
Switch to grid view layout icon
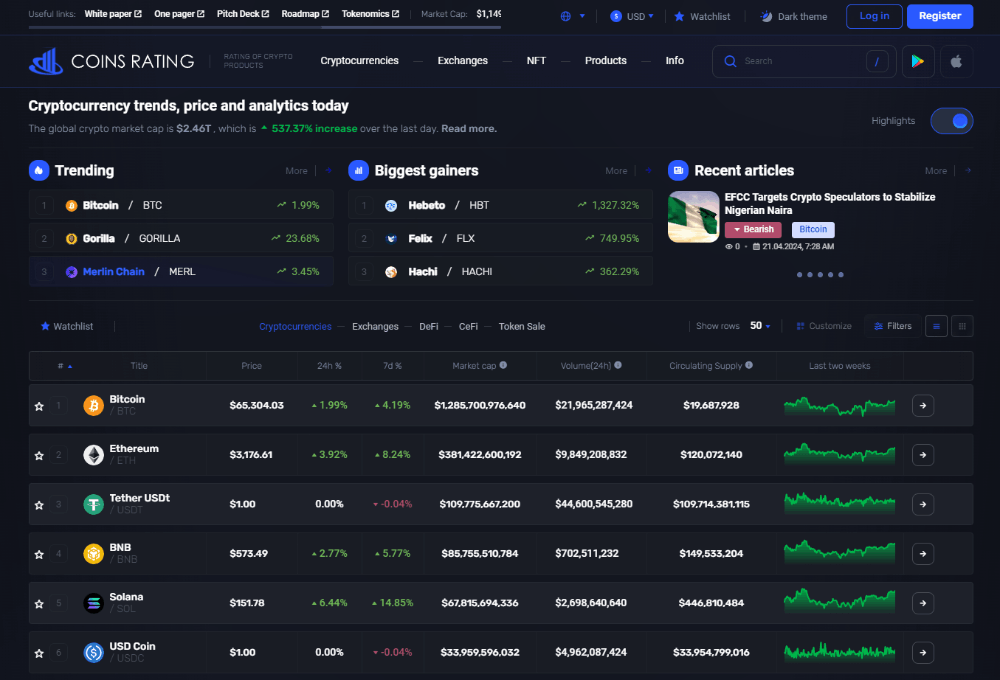pyautogui.click(x=962, y=326)
